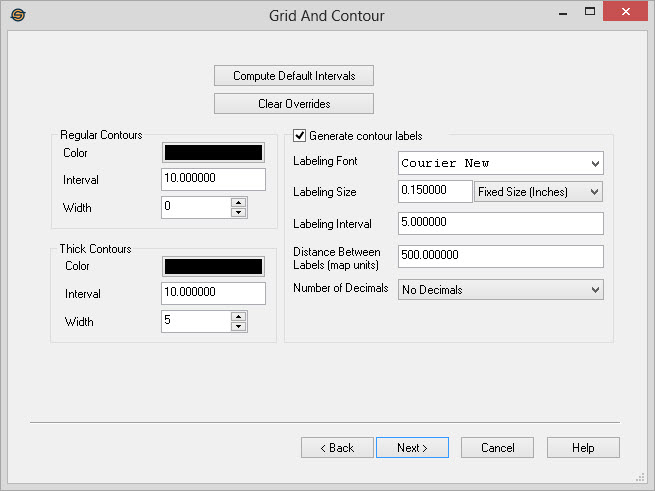
Task: Decrease Regular Contours width with down arrow
Action: pyautogui.click(x=238, y=212)
